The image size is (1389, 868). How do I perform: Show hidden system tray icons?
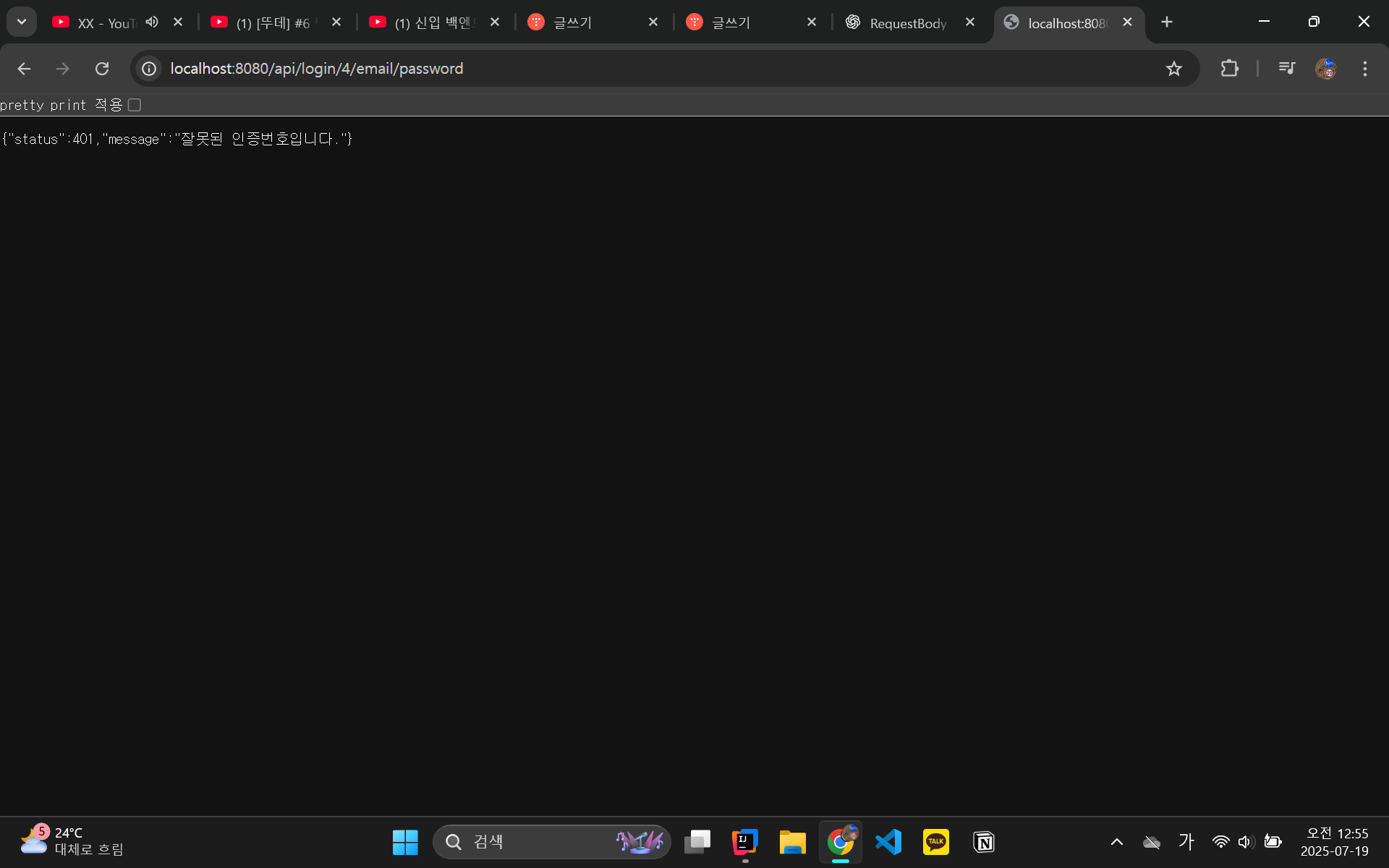point(1116,842)
